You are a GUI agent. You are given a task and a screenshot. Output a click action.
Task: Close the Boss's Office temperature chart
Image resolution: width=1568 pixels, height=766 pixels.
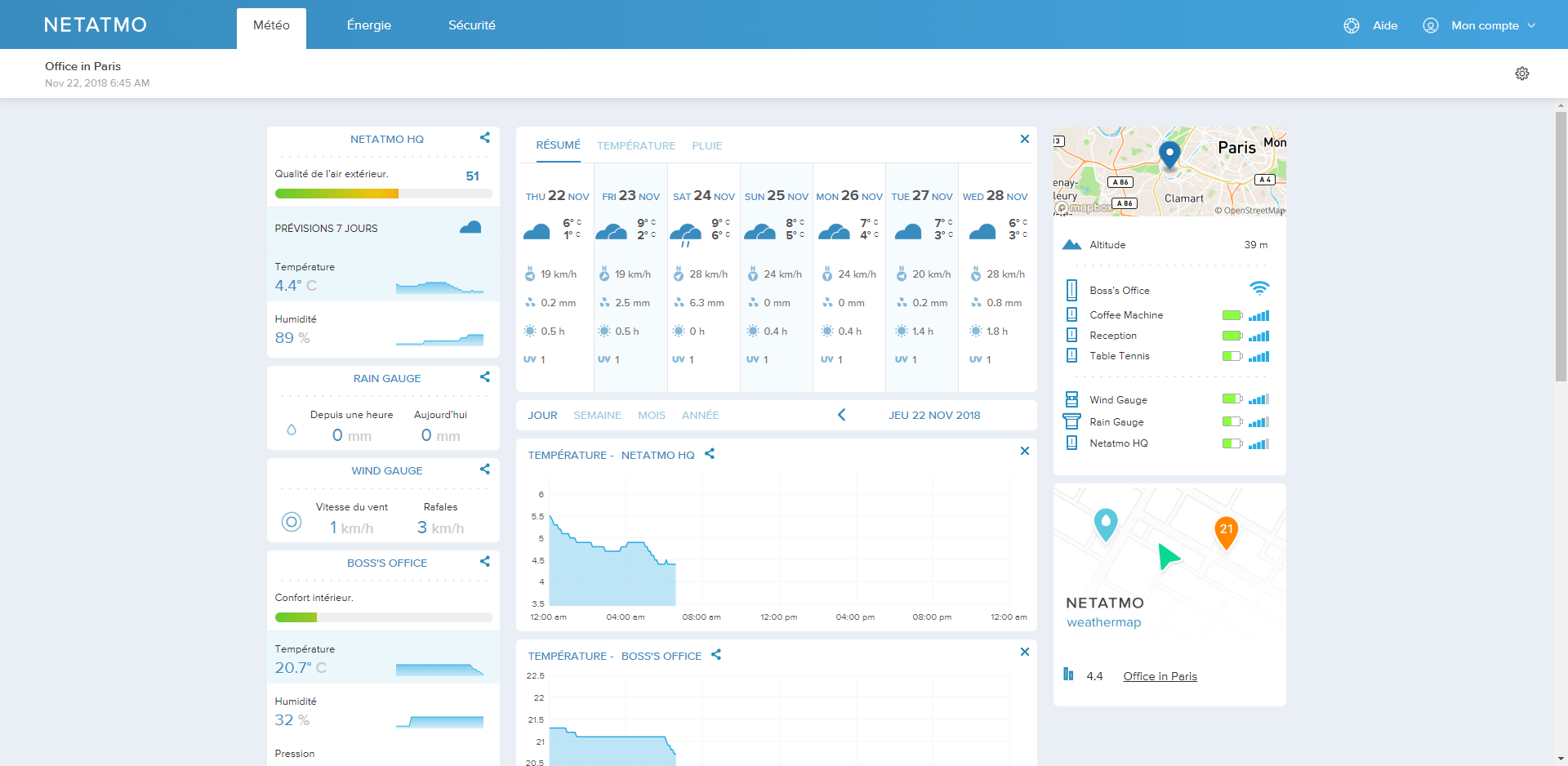(1025, 652)
